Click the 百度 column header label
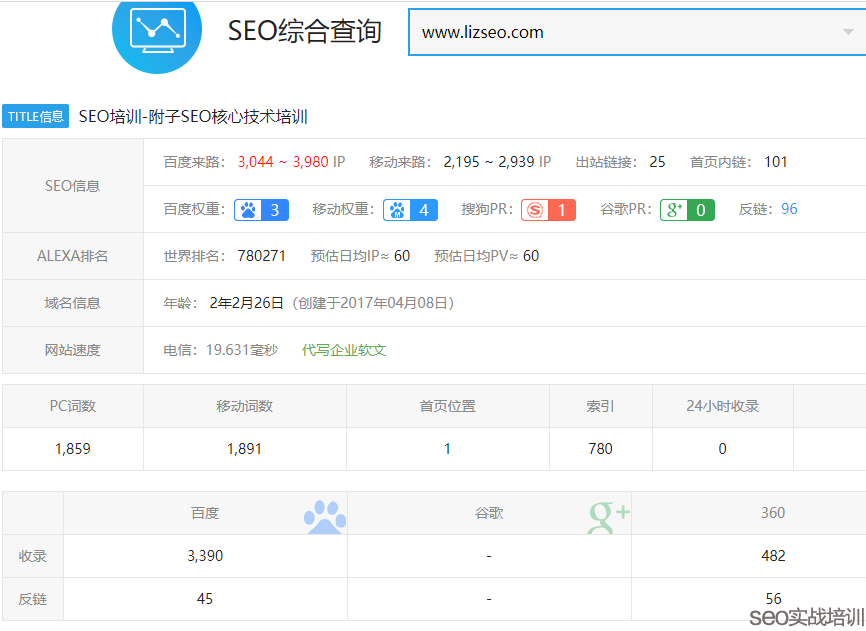This screenshot has height=631, width=866. [x=205, y=513]
